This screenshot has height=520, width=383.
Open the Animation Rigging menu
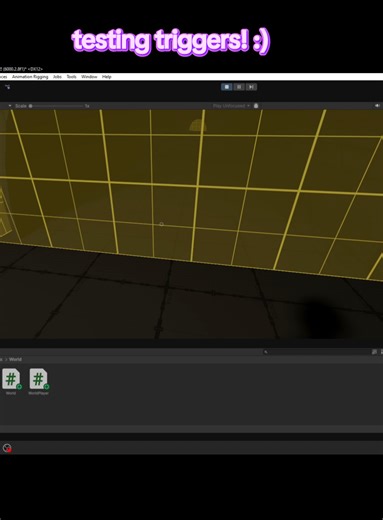click(30, 77)
